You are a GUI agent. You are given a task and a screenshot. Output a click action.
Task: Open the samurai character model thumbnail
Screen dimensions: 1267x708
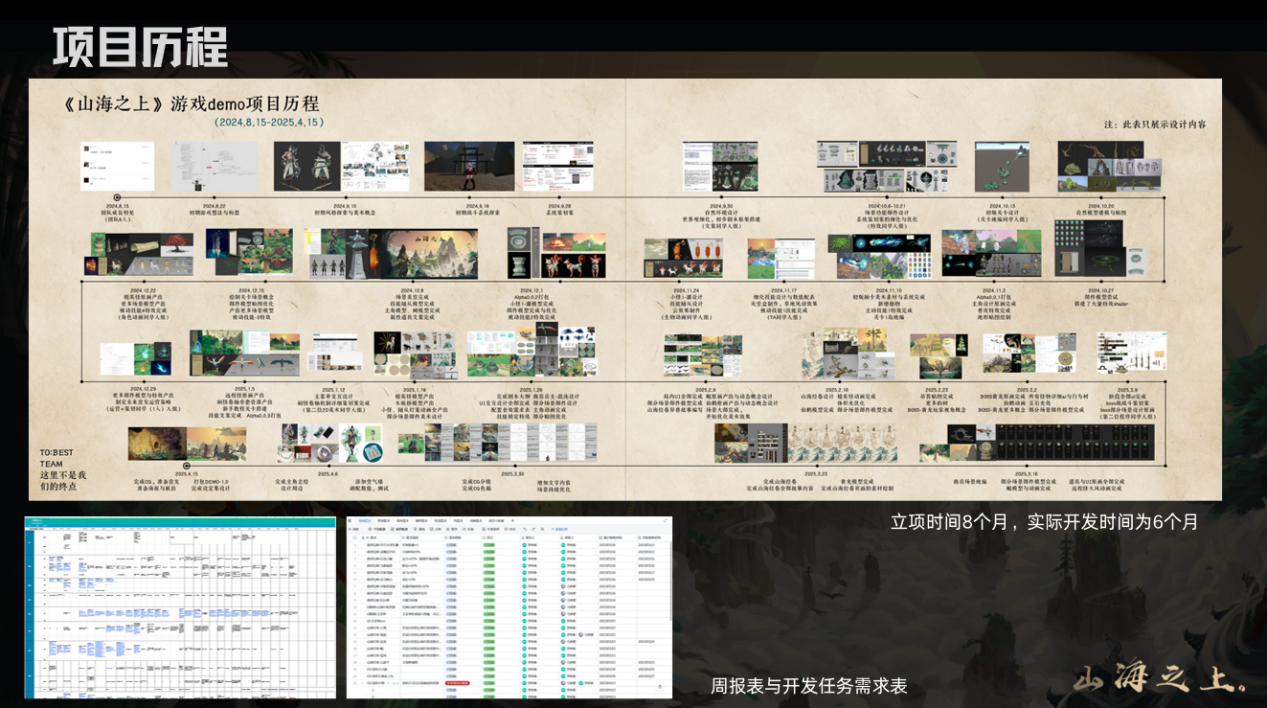tap(305, 166)
